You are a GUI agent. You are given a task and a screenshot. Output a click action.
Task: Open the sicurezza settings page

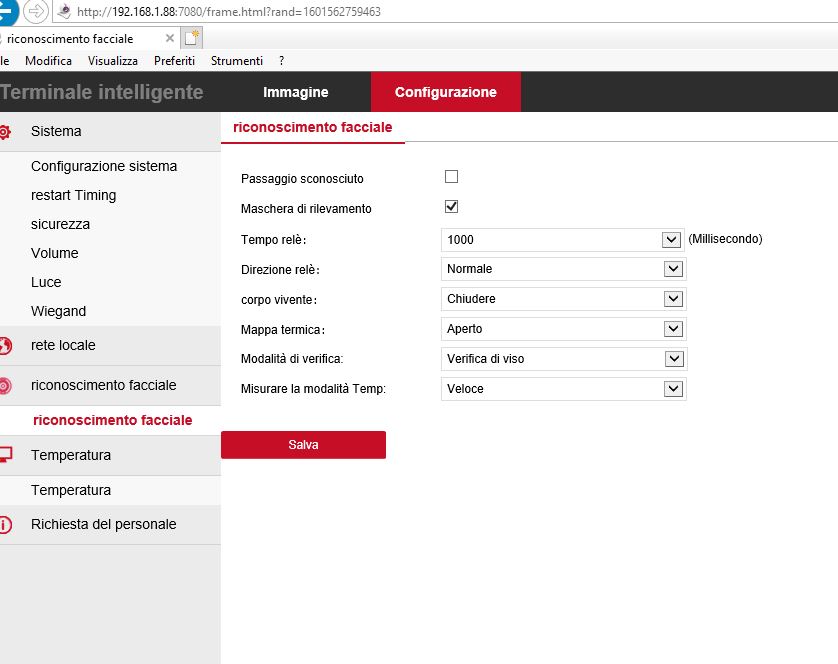point(60,224)
